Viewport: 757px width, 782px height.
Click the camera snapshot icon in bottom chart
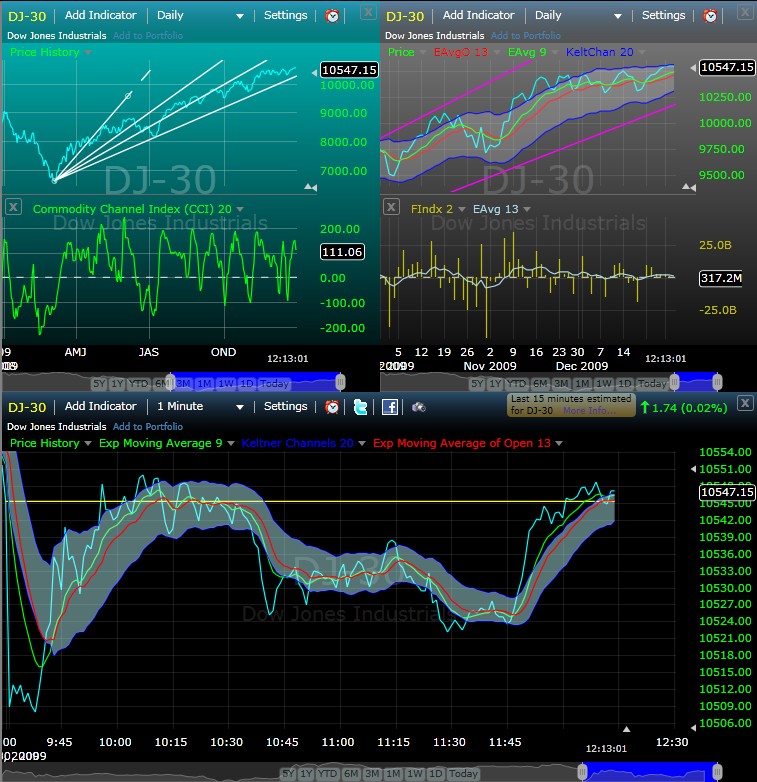coord(418,407)
